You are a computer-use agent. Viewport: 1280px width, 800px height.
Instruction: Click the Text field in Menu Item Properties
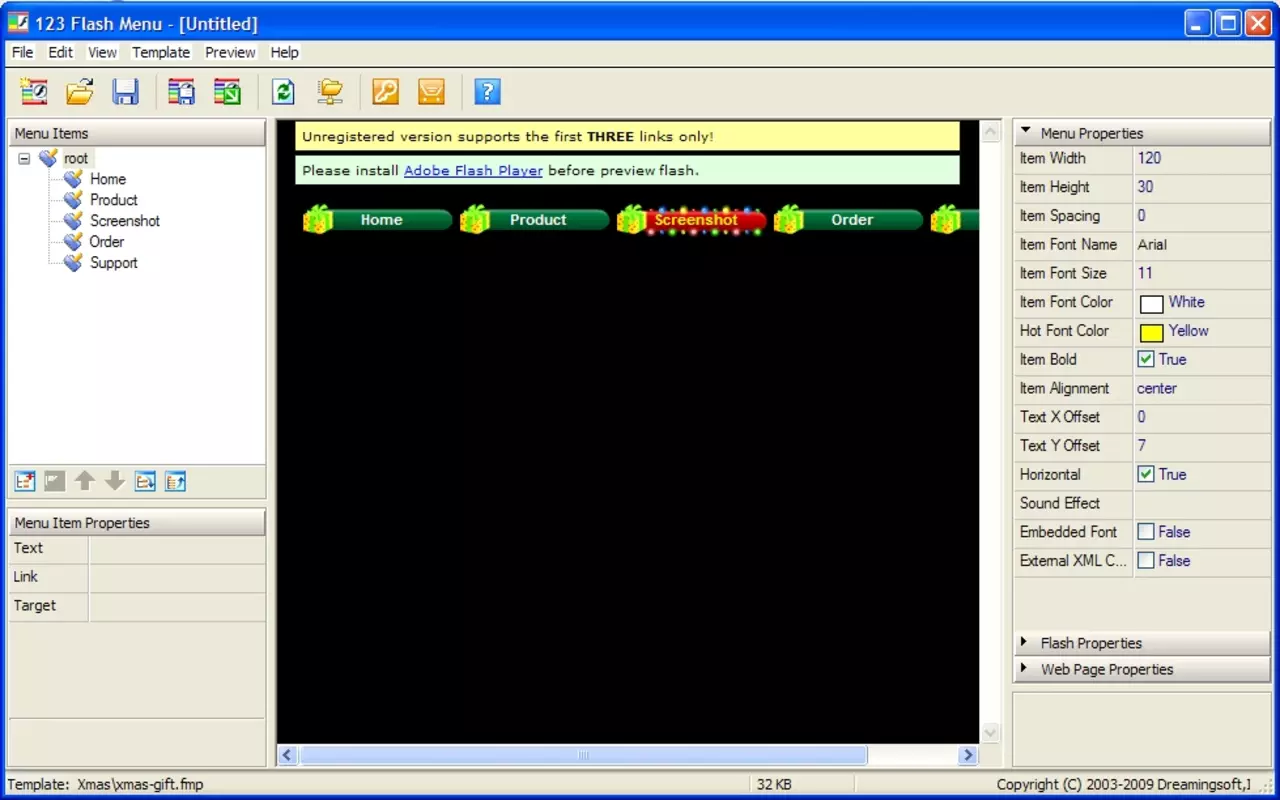click(x=177, y=548)
